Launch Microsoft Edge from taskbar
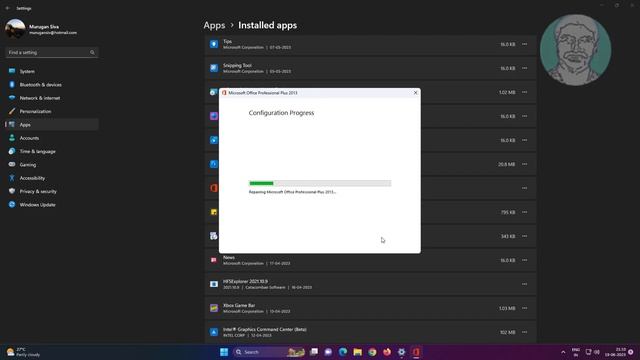Image resolution: width=640 pixels, height=360 pixels. tap(343, 352)
